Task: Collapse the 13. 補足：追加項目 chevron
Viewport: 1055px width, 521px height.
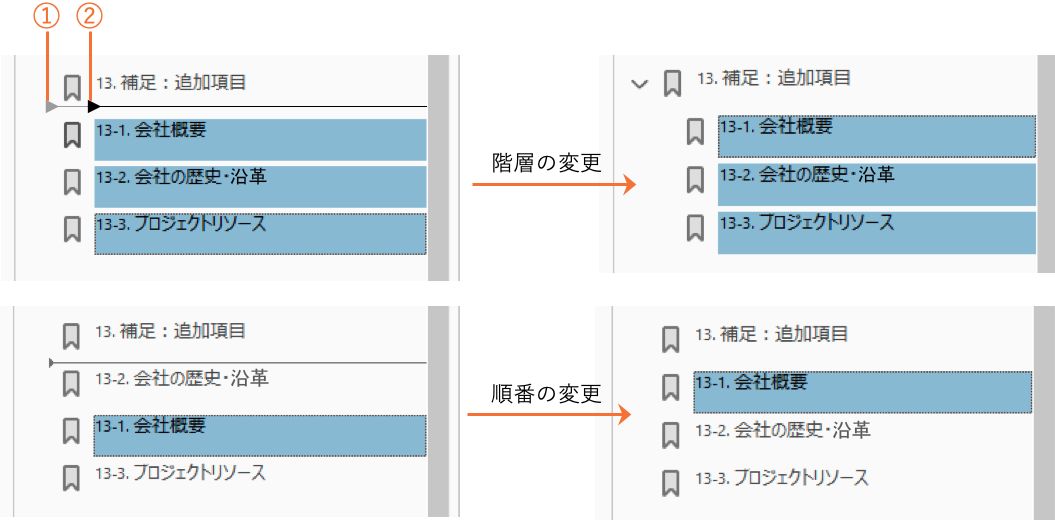Action: (x=640, y=84)
